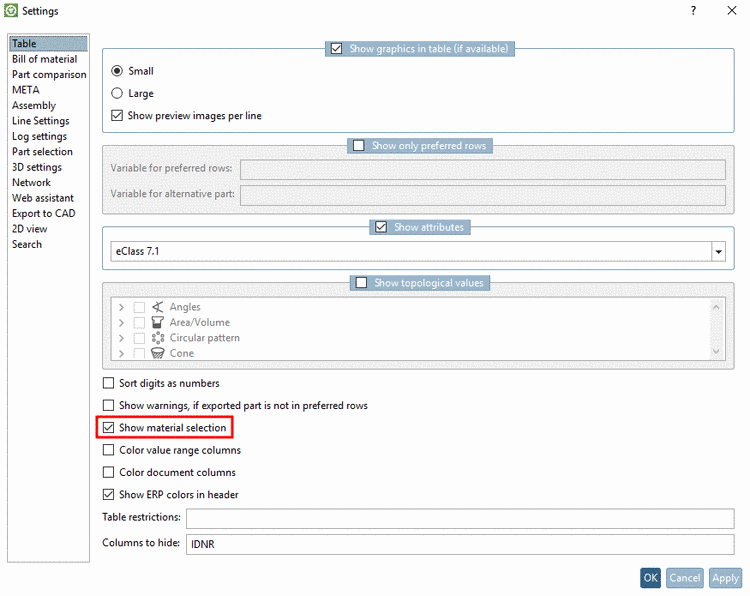Click the Columns to hide field
The width and height of the screenshot is (750, 596).
coord(460,544)
